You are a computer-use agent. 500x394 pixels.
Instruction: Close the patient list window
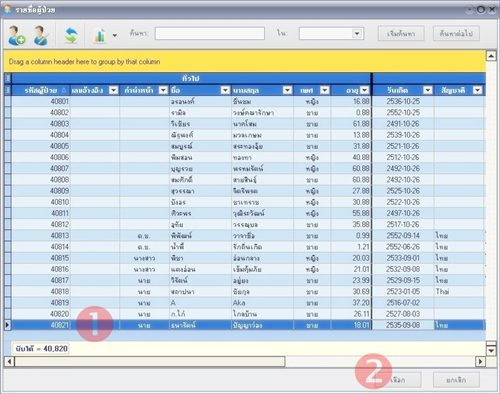tap(492, 10)
